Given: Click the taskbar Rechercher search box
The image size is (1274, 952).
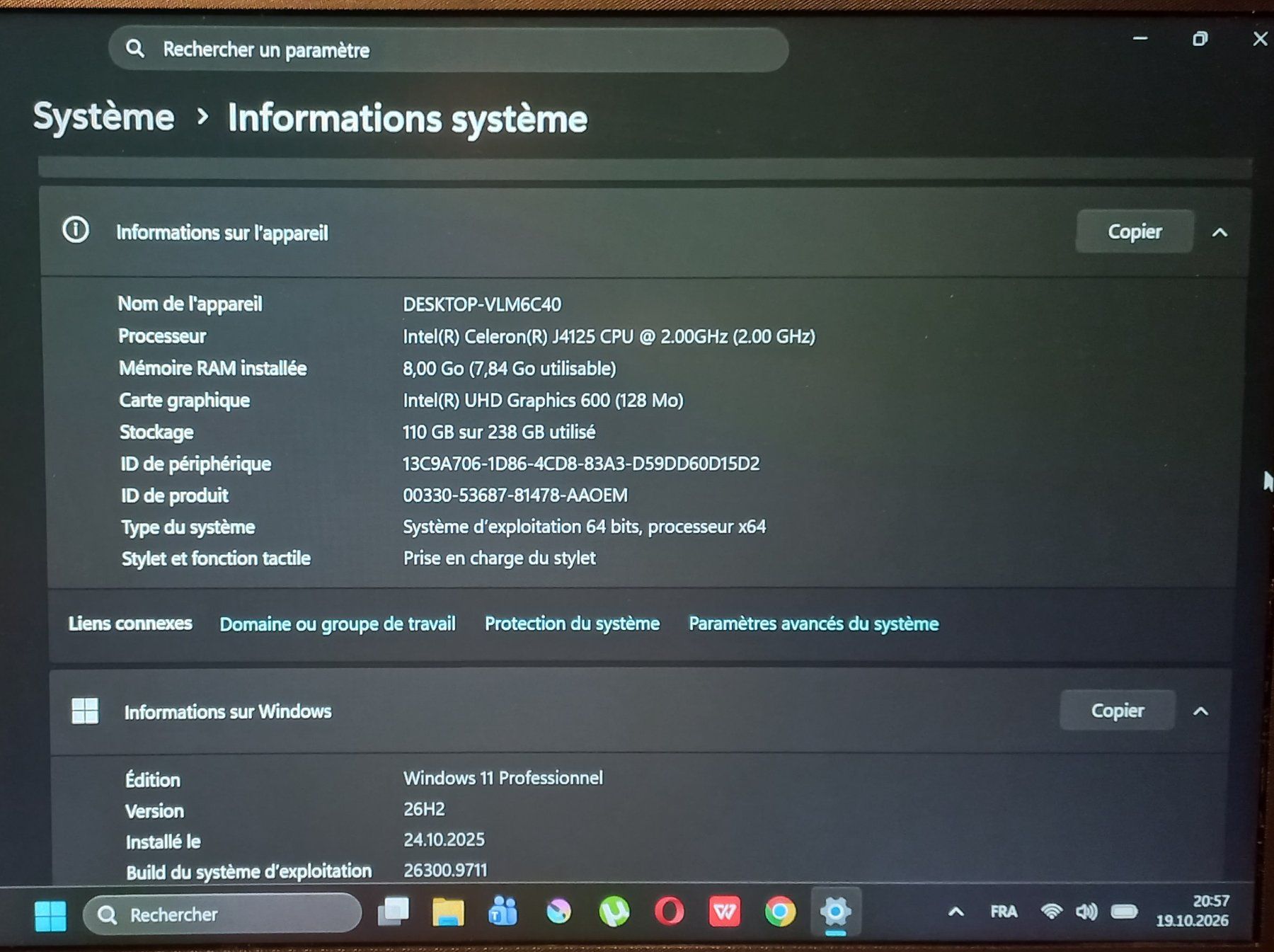Looking at the screenshot, I should click(x=222, y=914).
